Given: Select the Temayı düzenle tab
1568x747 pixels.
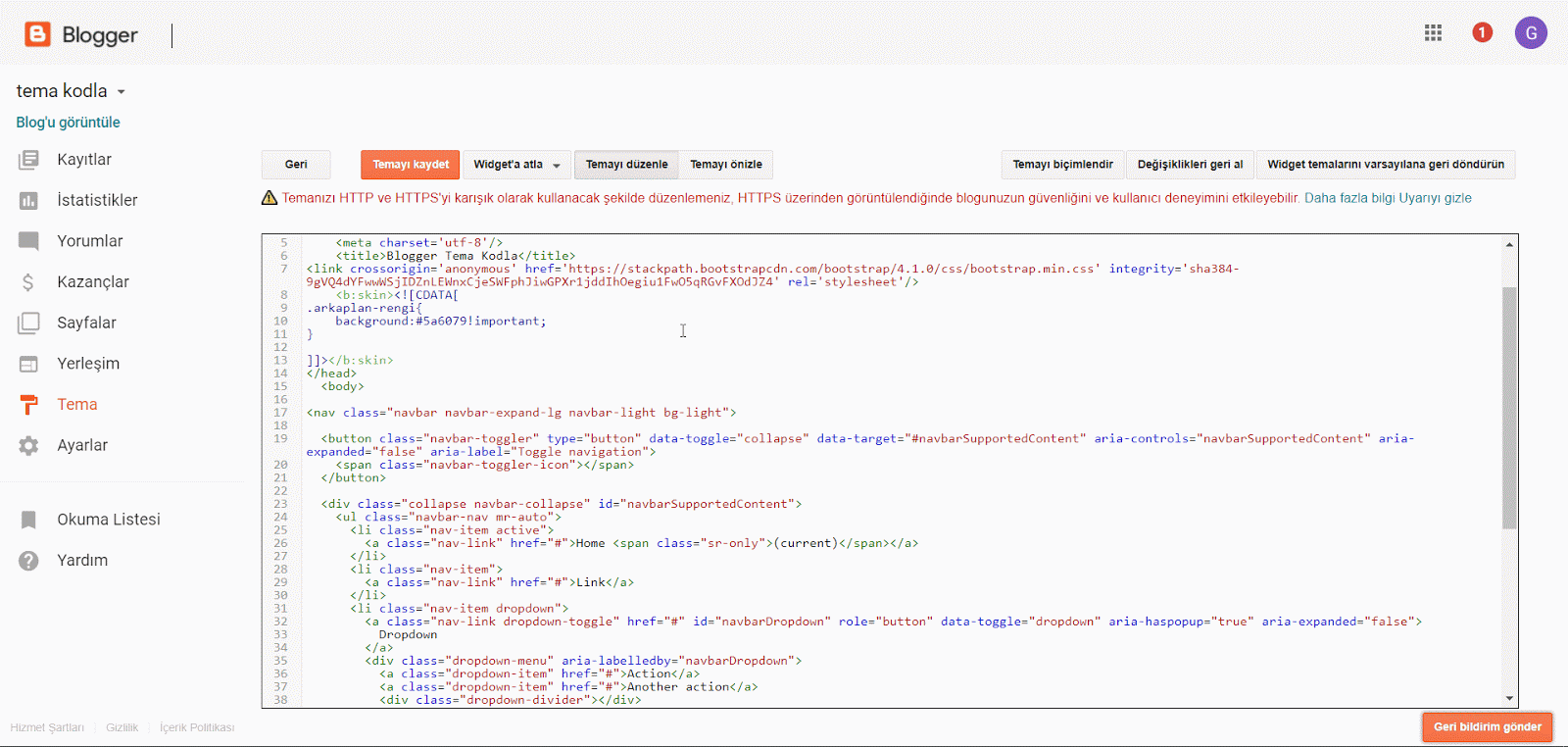Looking at the screenshot, I should pos(626,165).
